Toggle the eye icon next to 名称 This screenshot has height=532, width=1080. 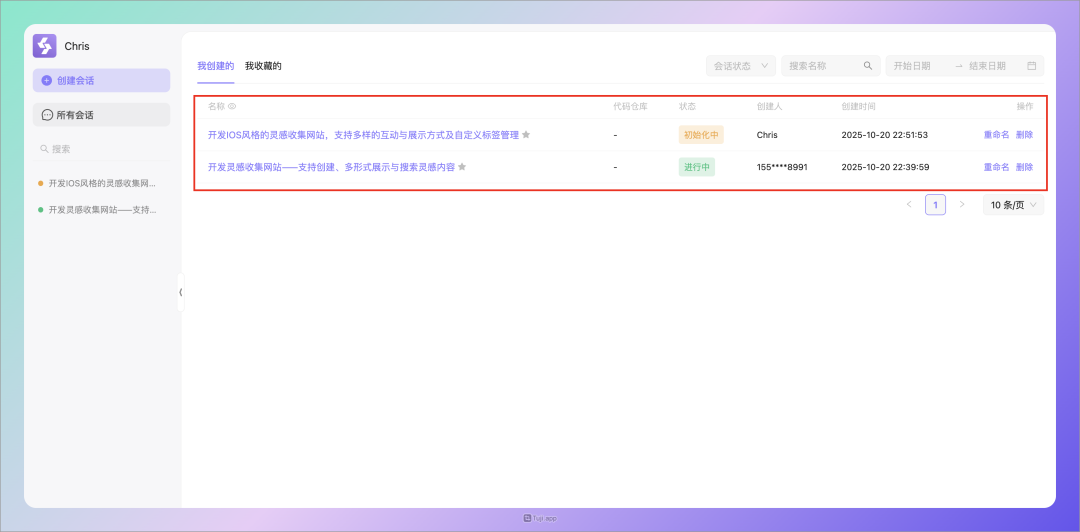[233, 106]
